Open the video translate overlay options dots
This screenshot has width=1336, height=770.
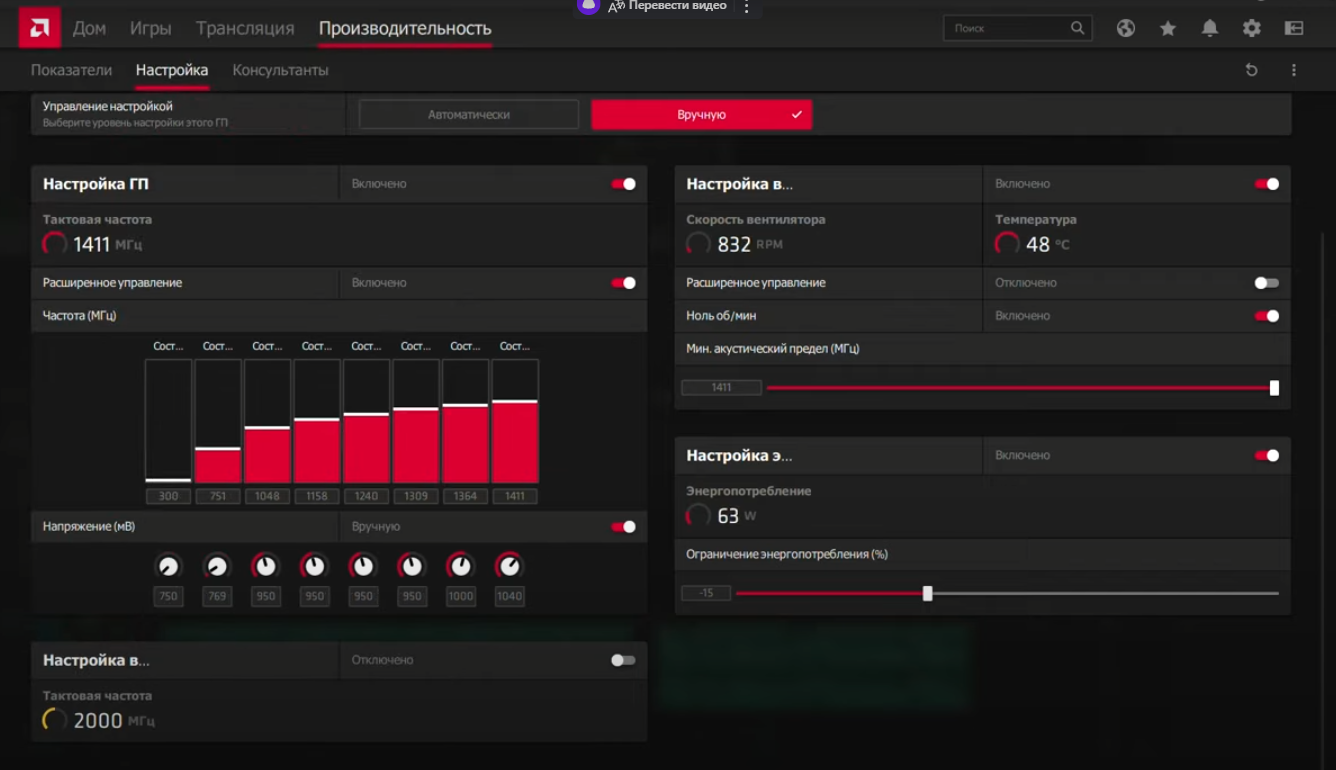coord(746,7)
